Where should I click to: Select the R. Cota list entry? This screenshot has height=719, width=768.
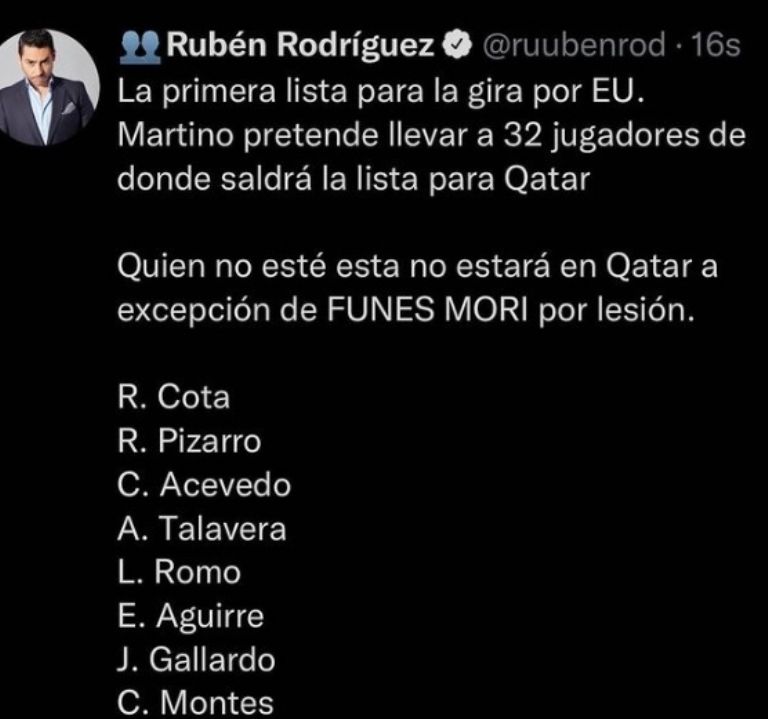coord(174,397)
